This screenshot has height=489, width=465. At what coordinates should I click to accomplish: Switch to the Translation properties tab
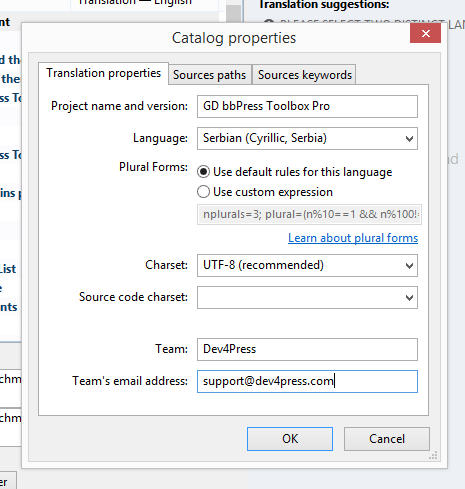[x=103, y=73]
